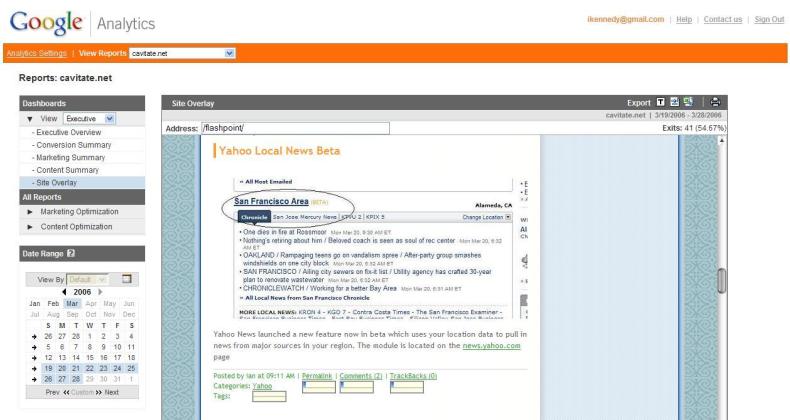
Task: Switch to KPIX 5 tab
Action: [375, 217]
